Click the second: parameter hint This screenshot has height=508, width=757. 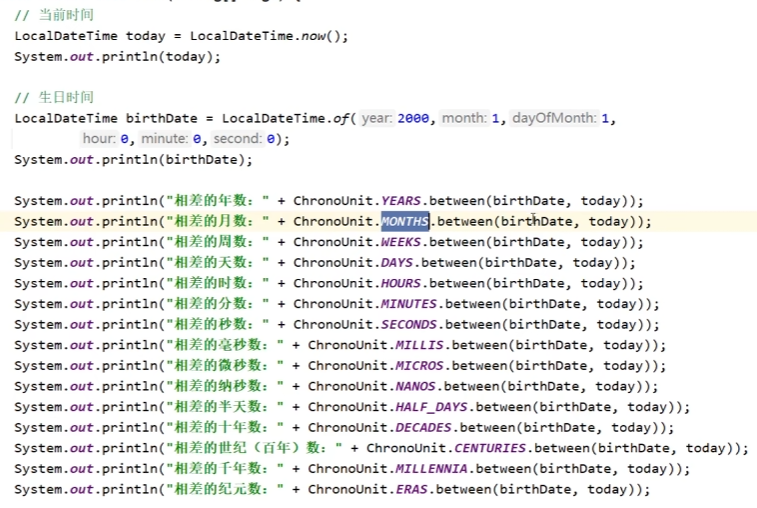(238, 139)
